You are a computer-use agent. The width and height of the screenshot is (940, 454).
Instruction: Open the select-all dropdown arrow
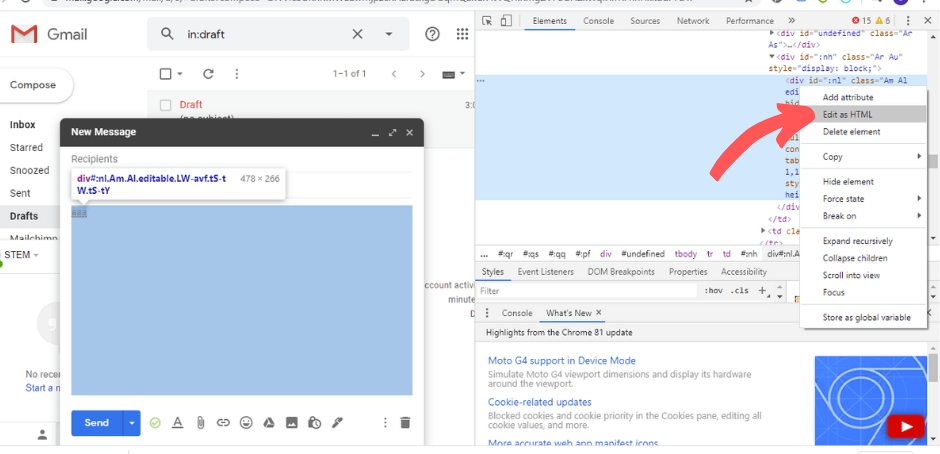click(179, 74)
